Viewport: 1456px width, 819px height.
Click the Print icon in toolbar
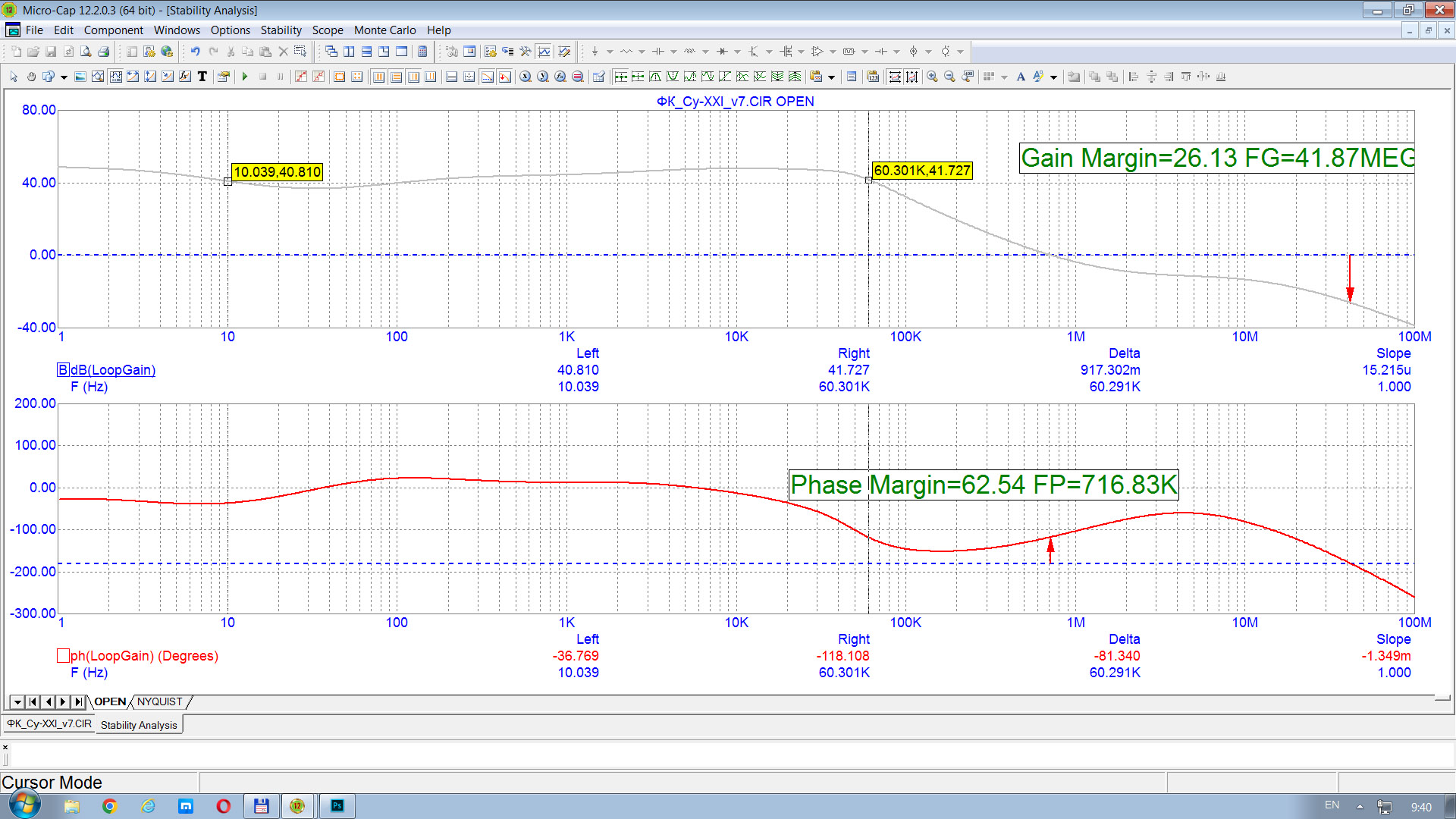tap(104, 52)
